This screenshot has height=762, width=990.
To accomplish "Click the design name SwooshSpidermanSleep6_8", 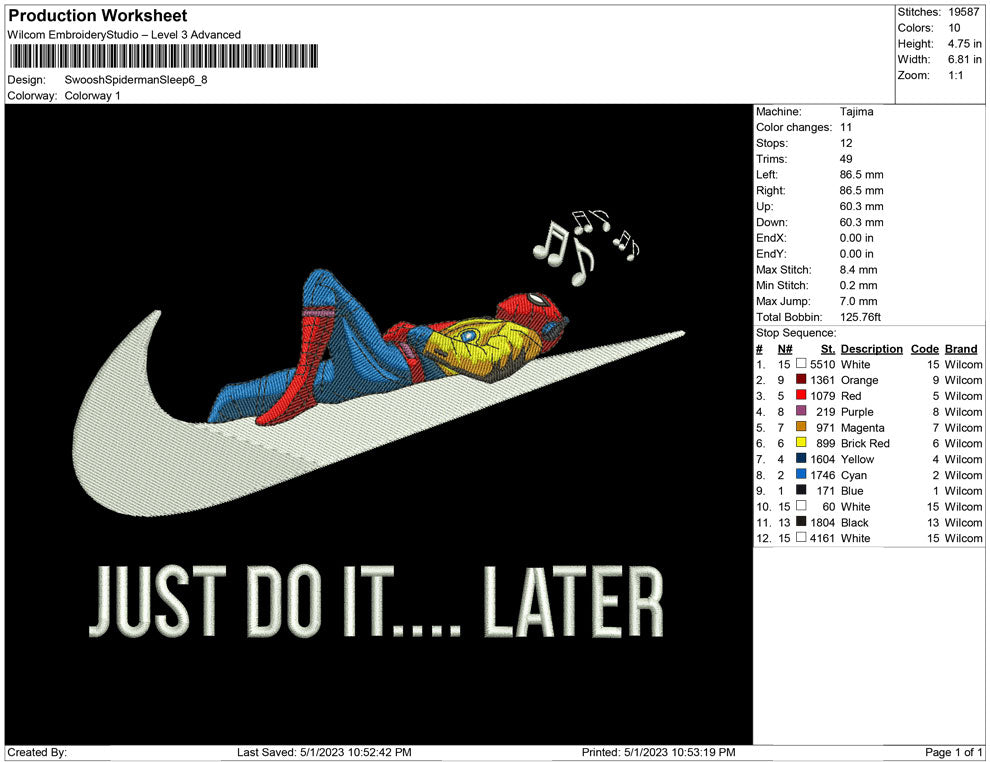I will (136, 79).
